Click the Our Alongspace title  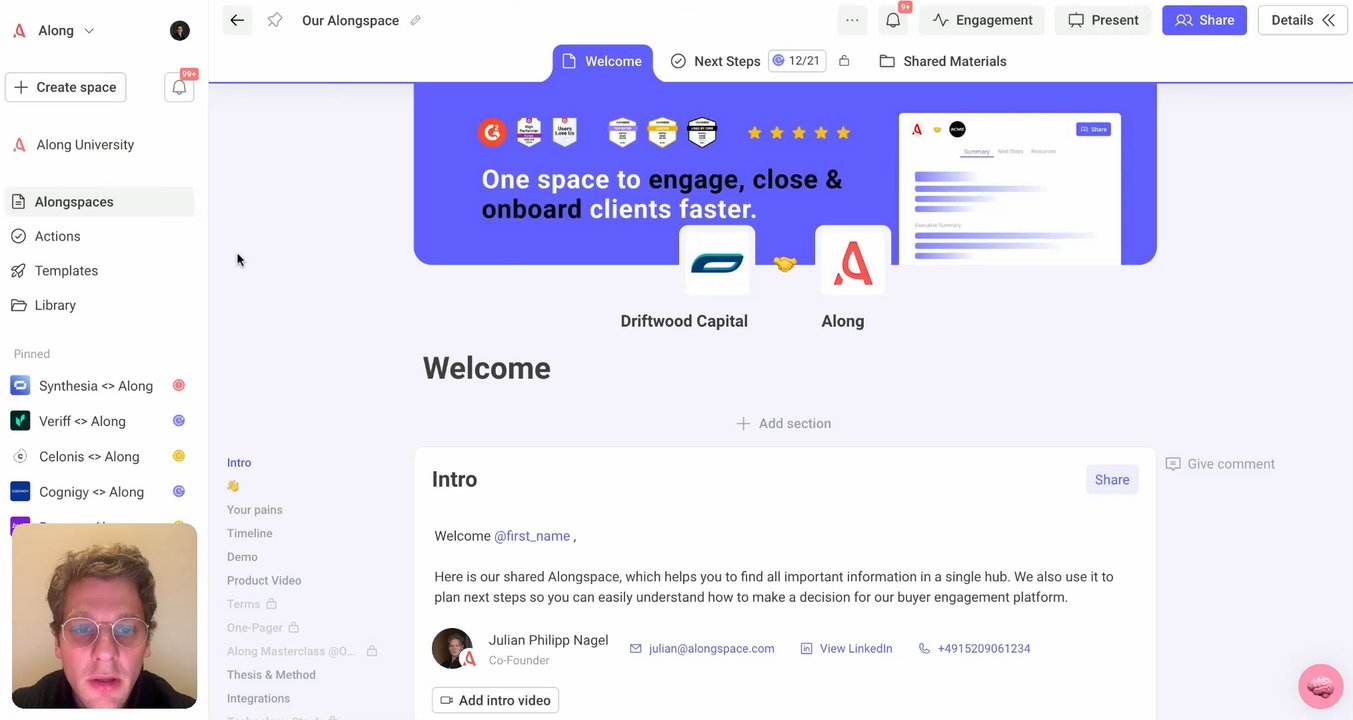click(350, 20)
